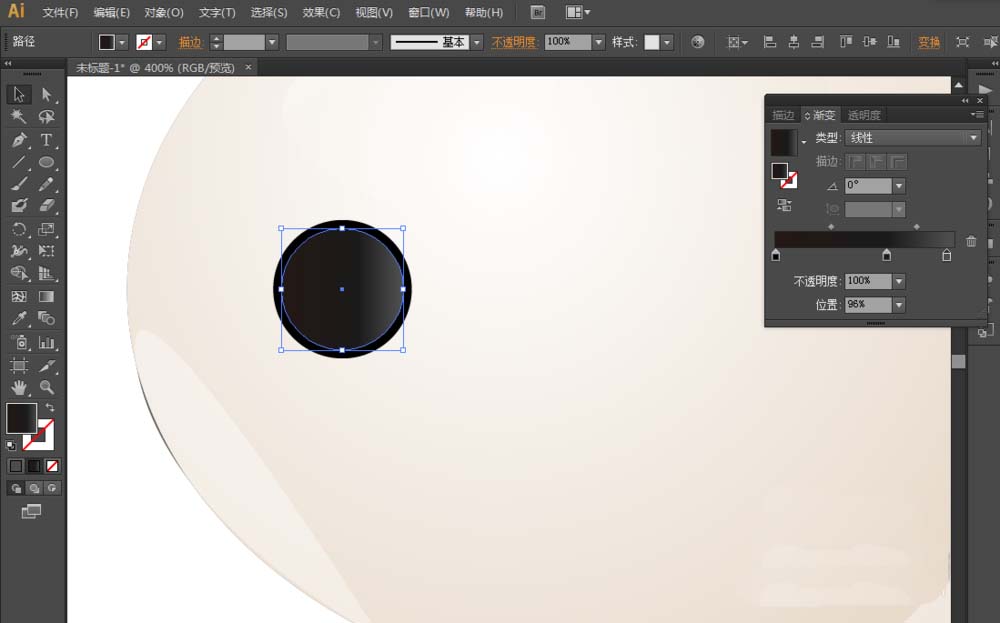Viewport: 1000px width, 623px height.
Task: Select the Perspective Grid tool
Action: [47, 273]
